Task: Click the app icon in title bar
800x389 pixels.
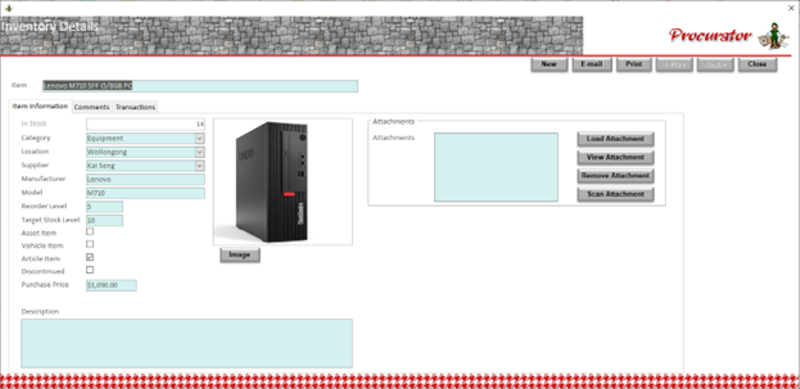Action: pyautogui.click(x=9, y=8)
